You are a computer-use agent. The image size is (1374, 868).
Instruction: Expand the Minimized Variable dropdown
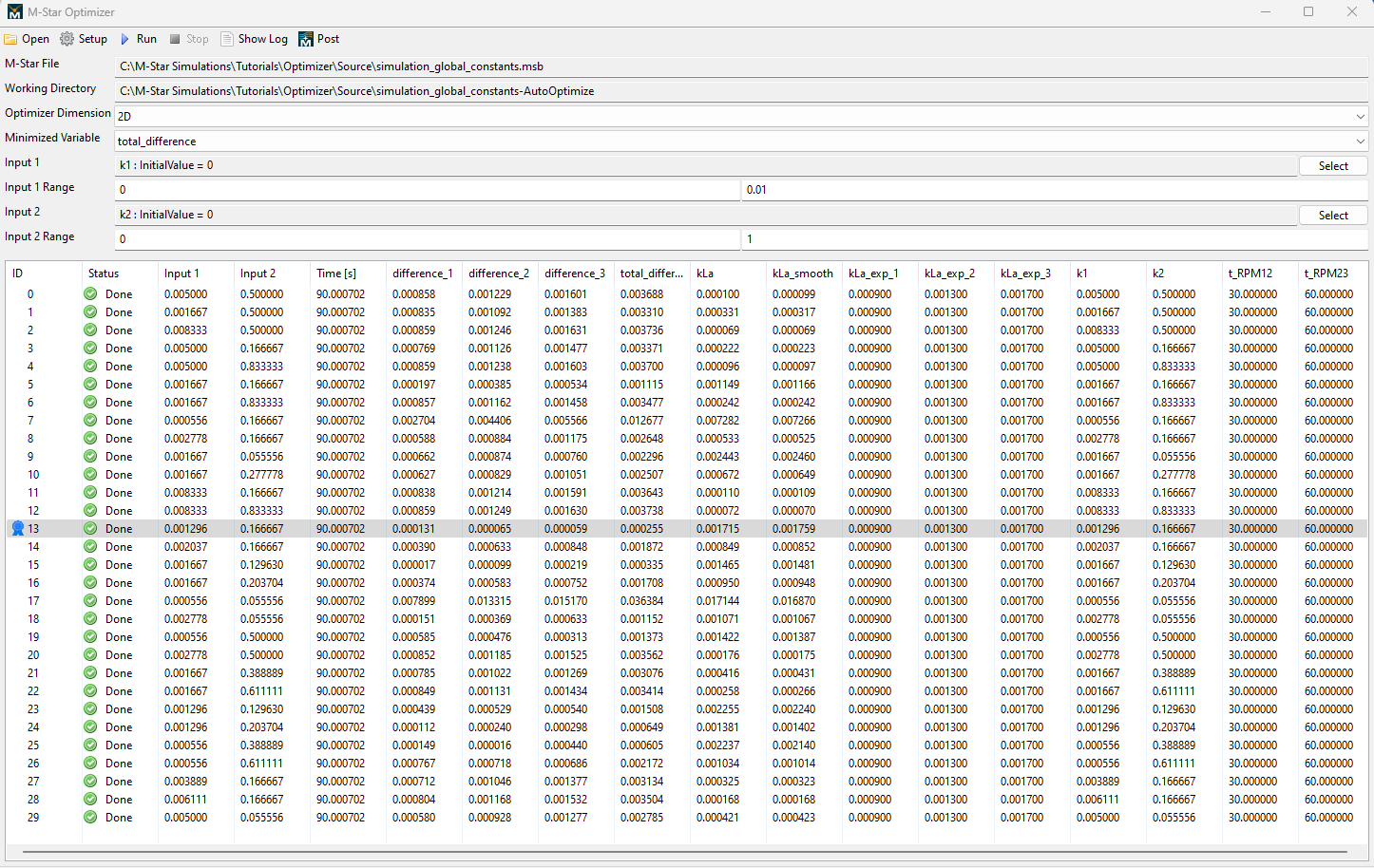coord(1360,141)
